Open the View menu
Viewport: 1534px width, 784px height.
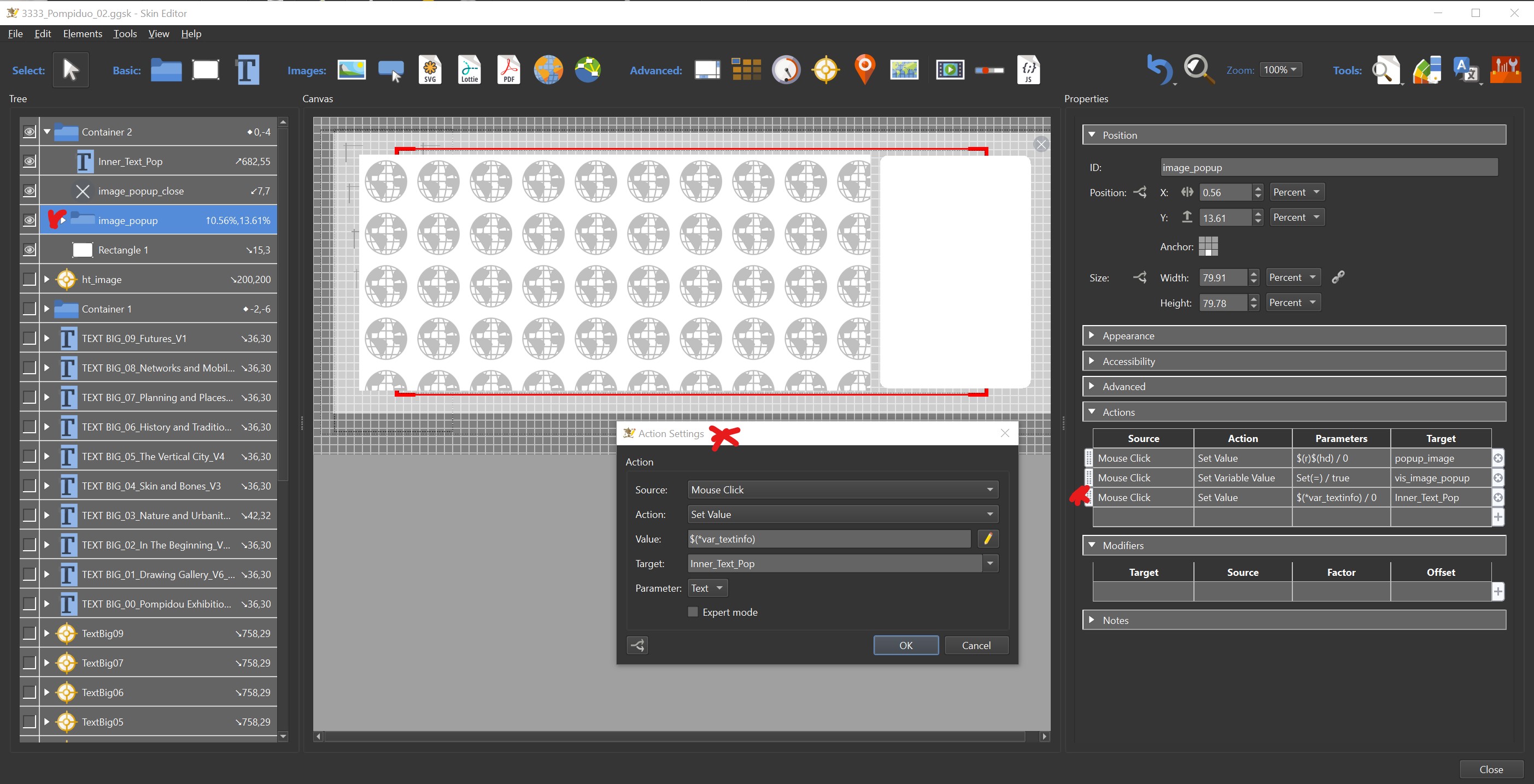coord(159,33)
